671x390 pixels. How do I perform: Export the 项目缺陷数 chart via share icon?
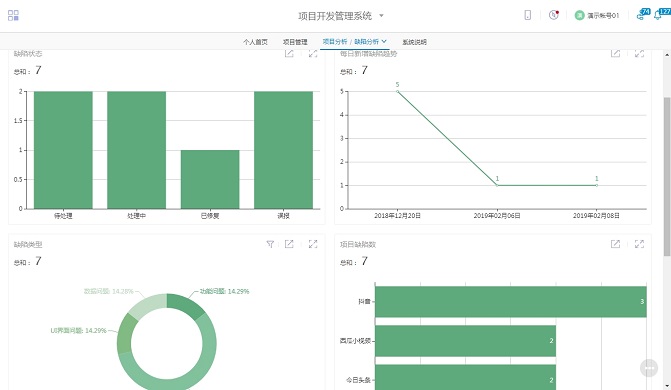click(615, 244)
